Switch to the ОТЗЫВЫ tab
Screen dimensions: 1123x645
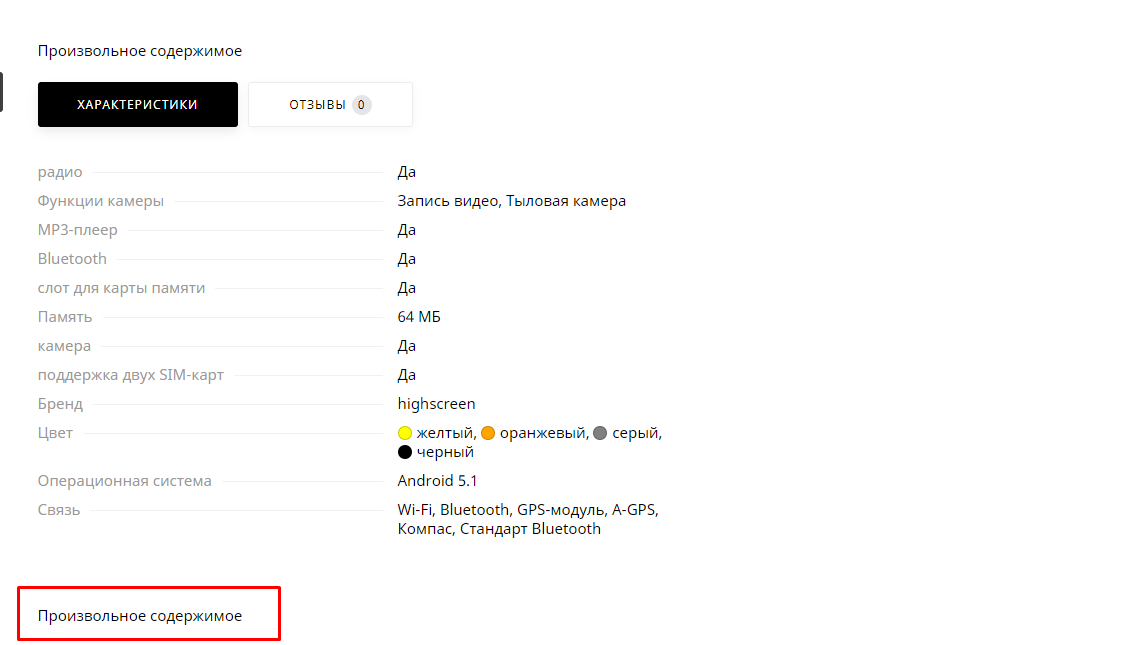click(318, 104)
